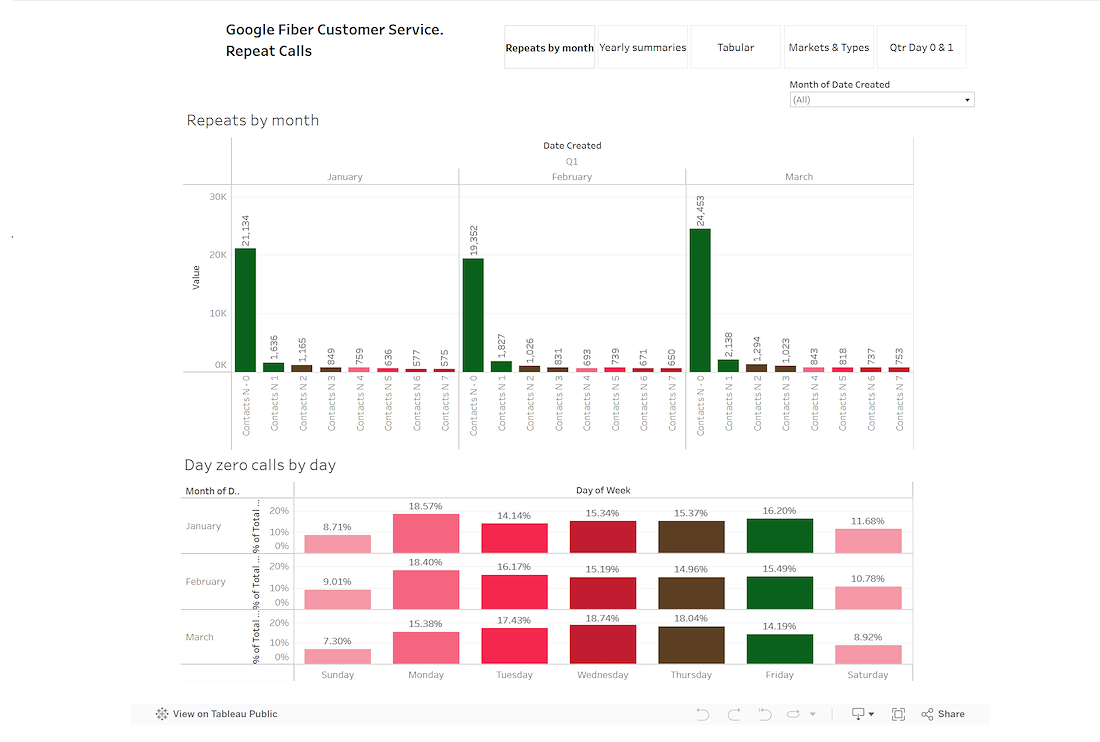
Task: Select the January Thursday bar at 15.37%
Action: [691, 537]
